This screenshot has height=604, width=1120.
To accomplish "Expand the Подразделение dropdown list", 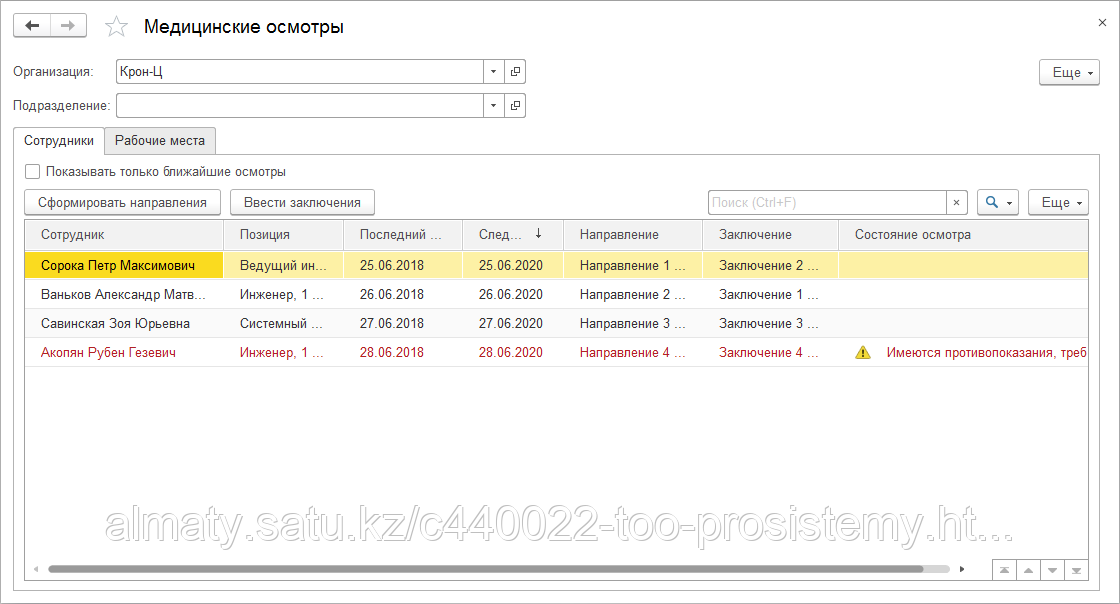I will pyautogui.click(x=494, y=105).
